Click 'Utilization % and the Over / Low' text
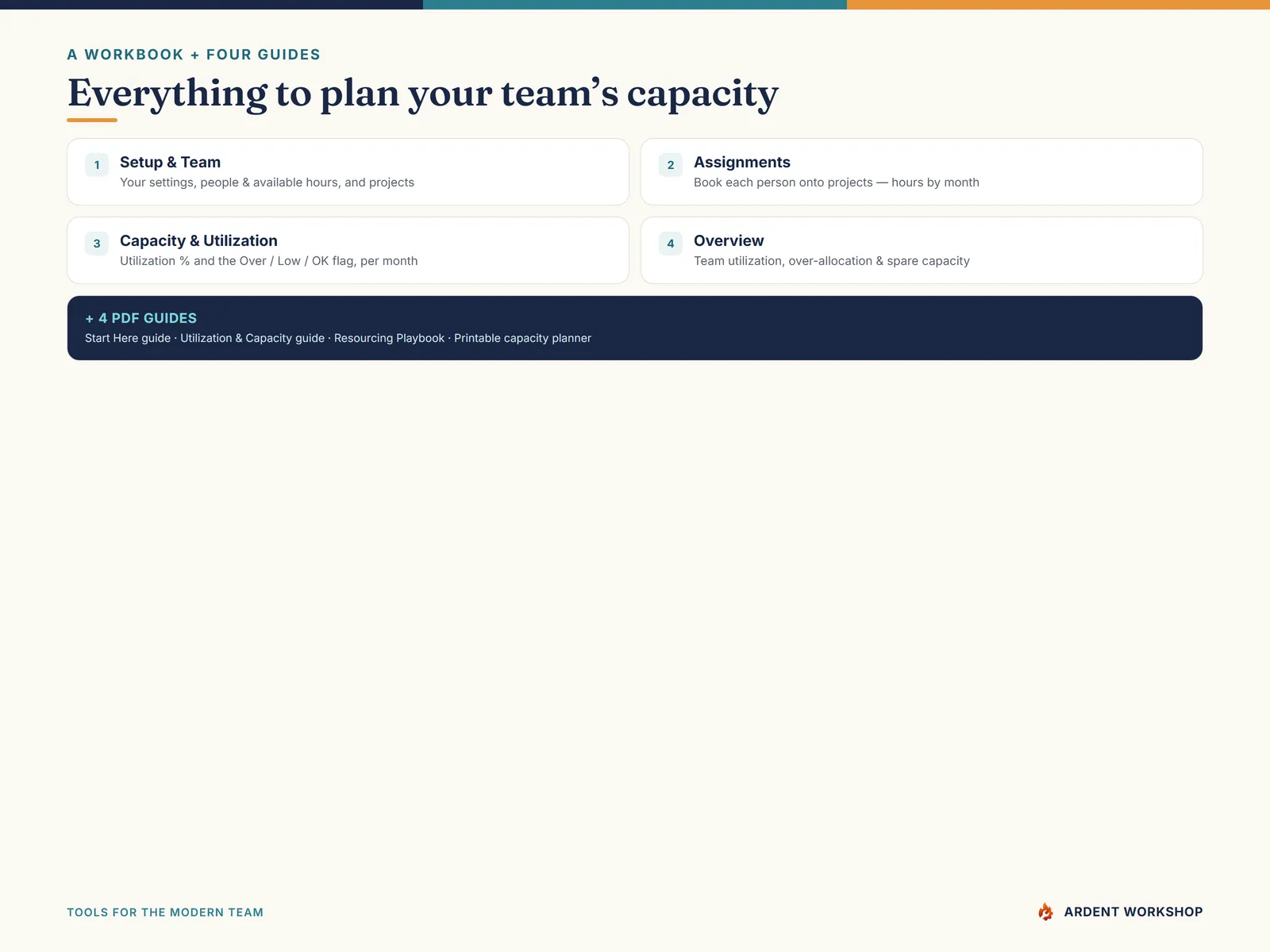1270x952 pixels. (268, 261)
